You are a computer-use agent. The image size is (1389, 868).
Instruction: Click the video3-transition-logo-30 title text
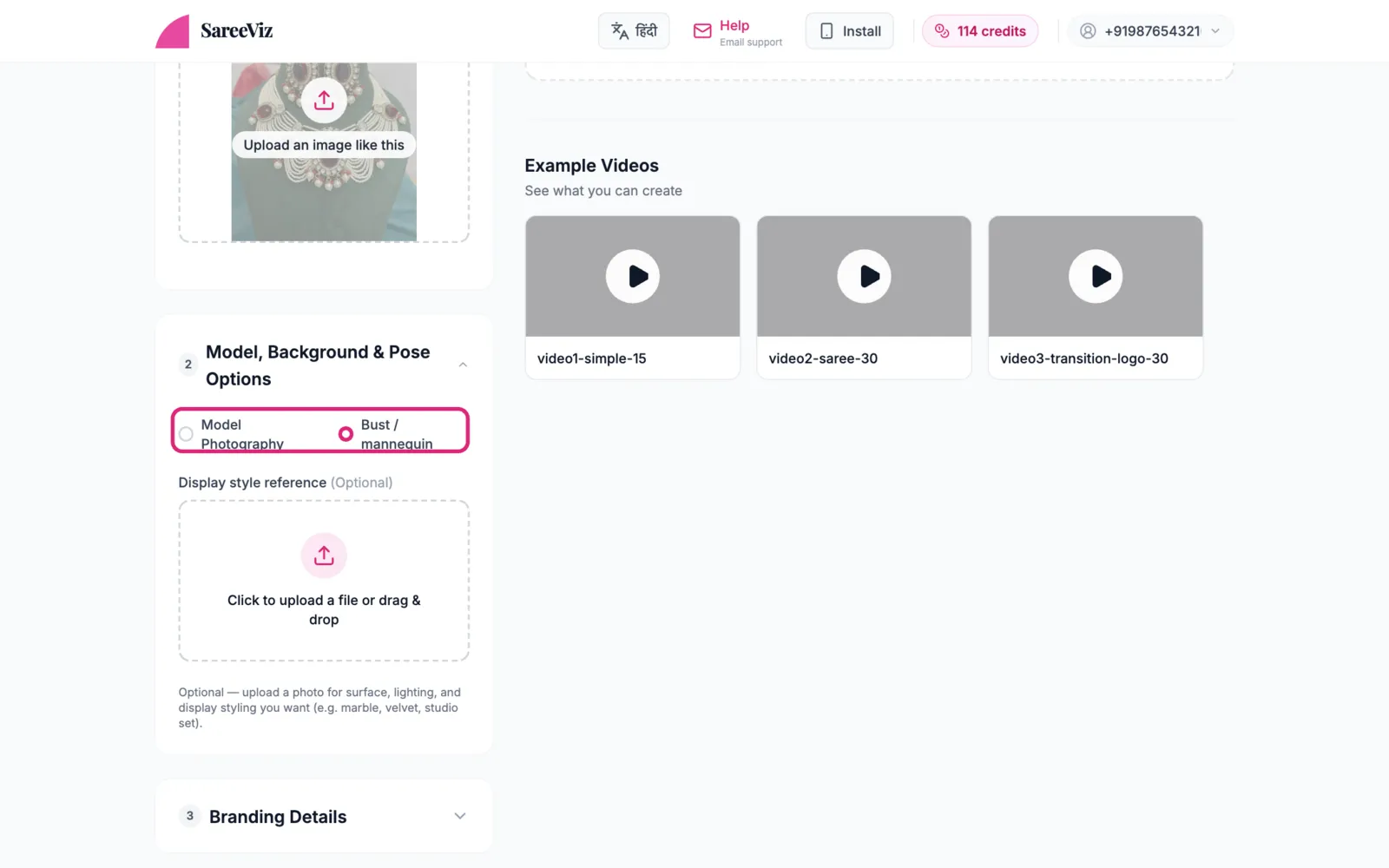(x=1084, y=358)
